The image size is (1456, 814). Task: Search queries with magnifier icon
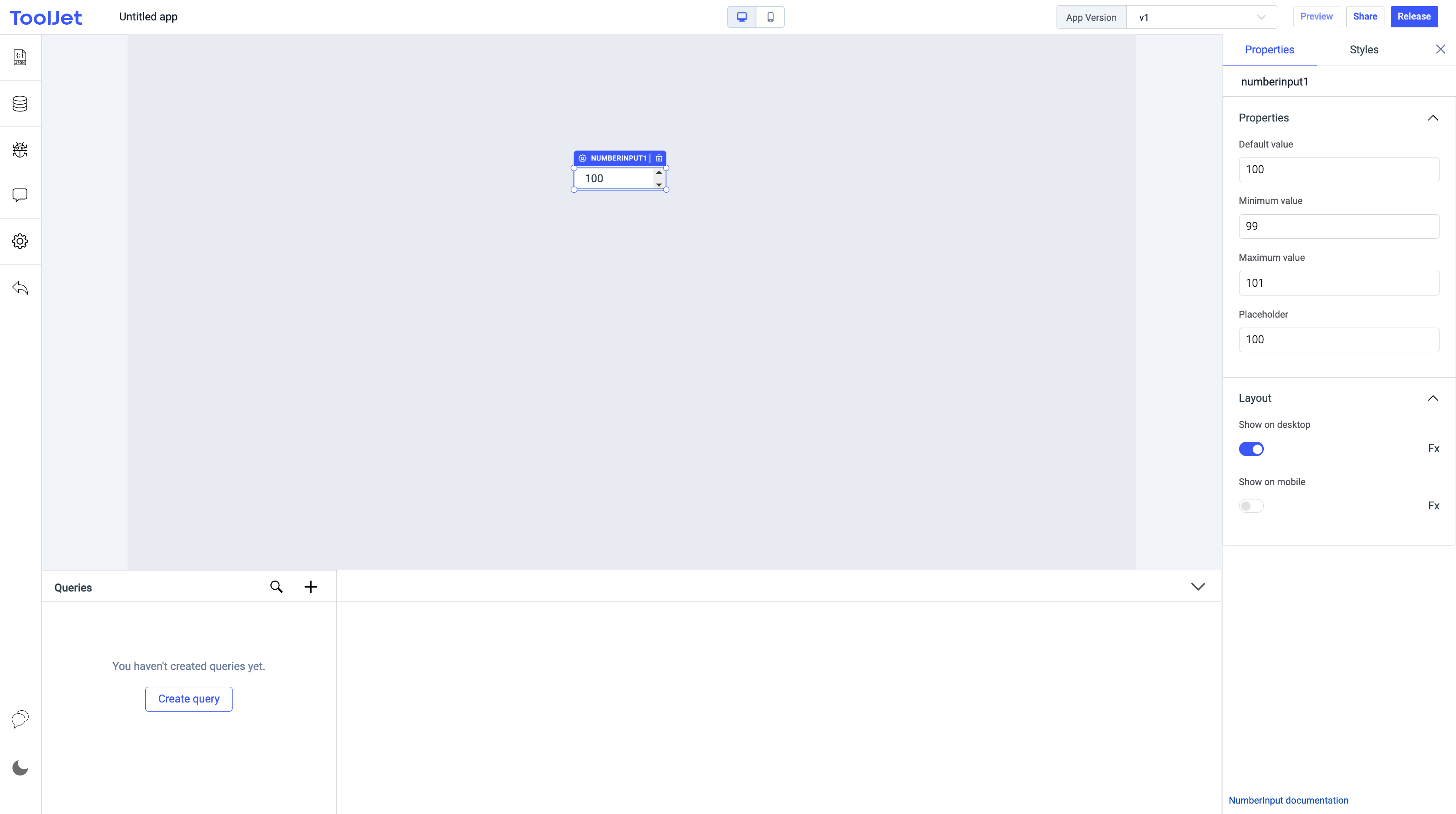(x=276, y=587)
